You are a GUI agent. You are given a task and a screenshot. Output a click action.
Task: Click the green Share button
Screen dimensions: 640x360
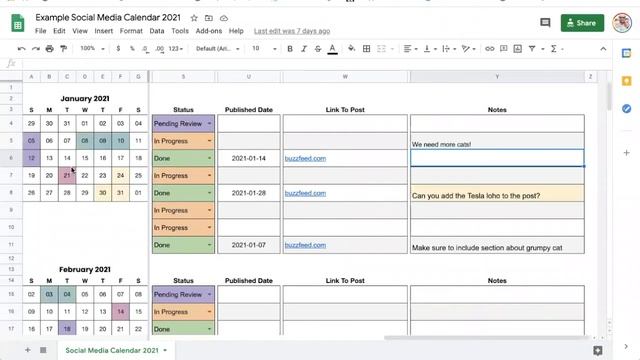point(582,23)
